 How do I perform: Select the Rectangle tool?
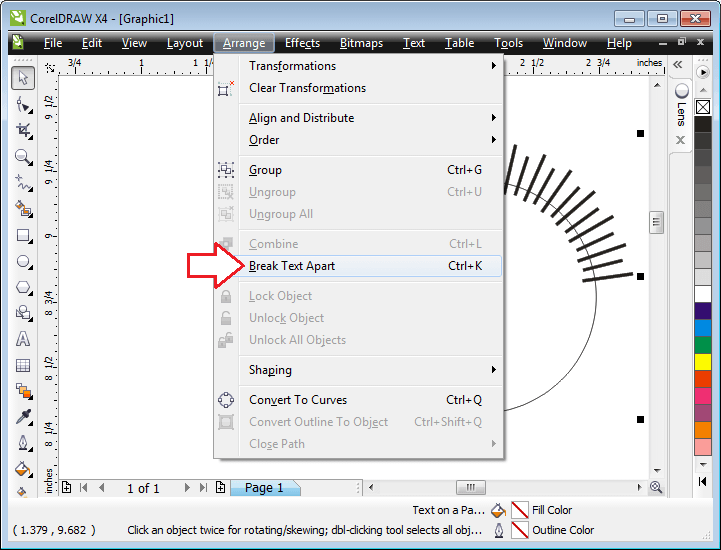coord(23,236)
